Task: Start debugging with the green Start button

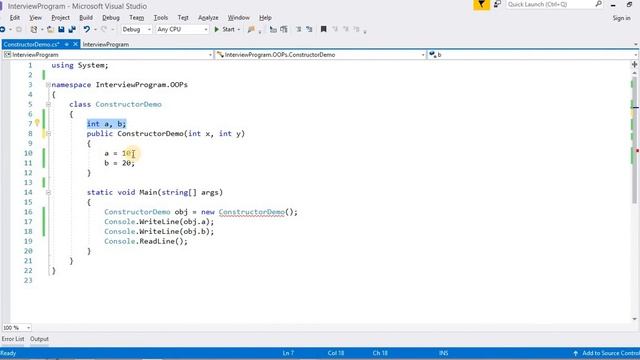Action: coord(224,29)
